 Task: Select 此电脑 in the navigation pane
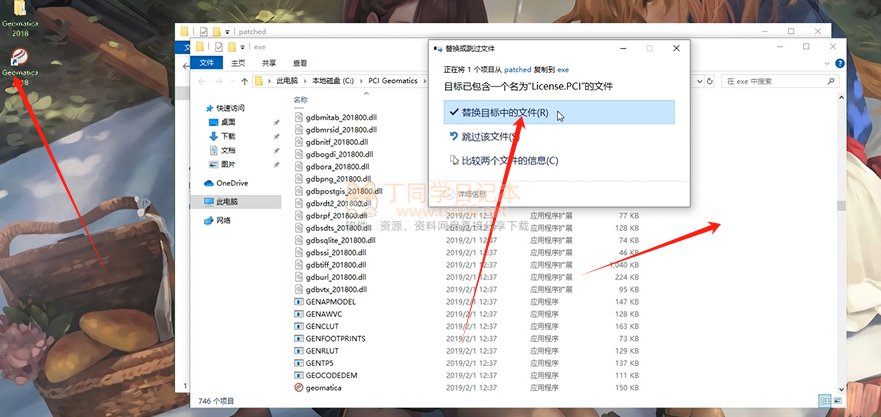point(229,201)
